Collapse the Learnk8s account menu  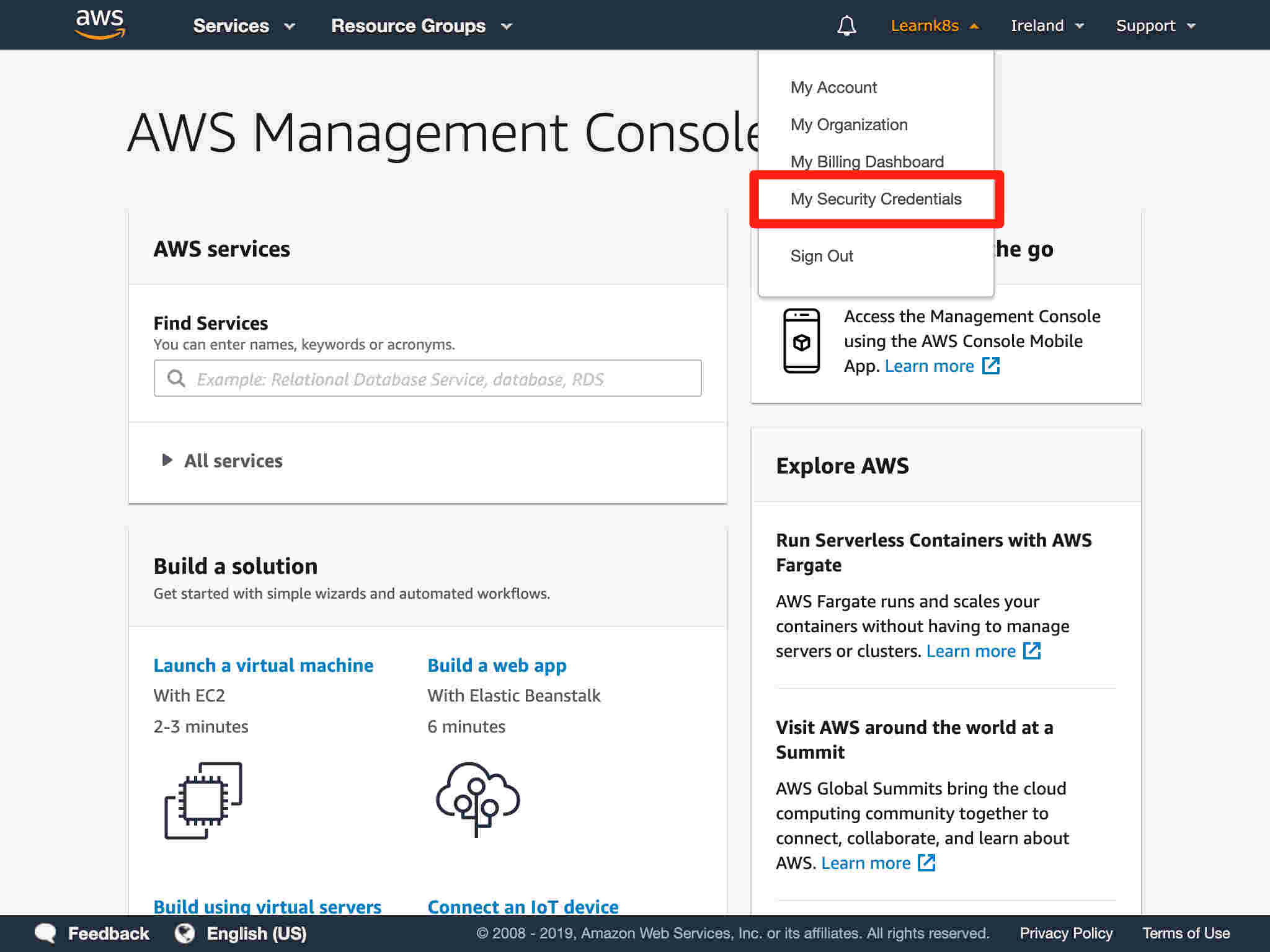point(935,26)
